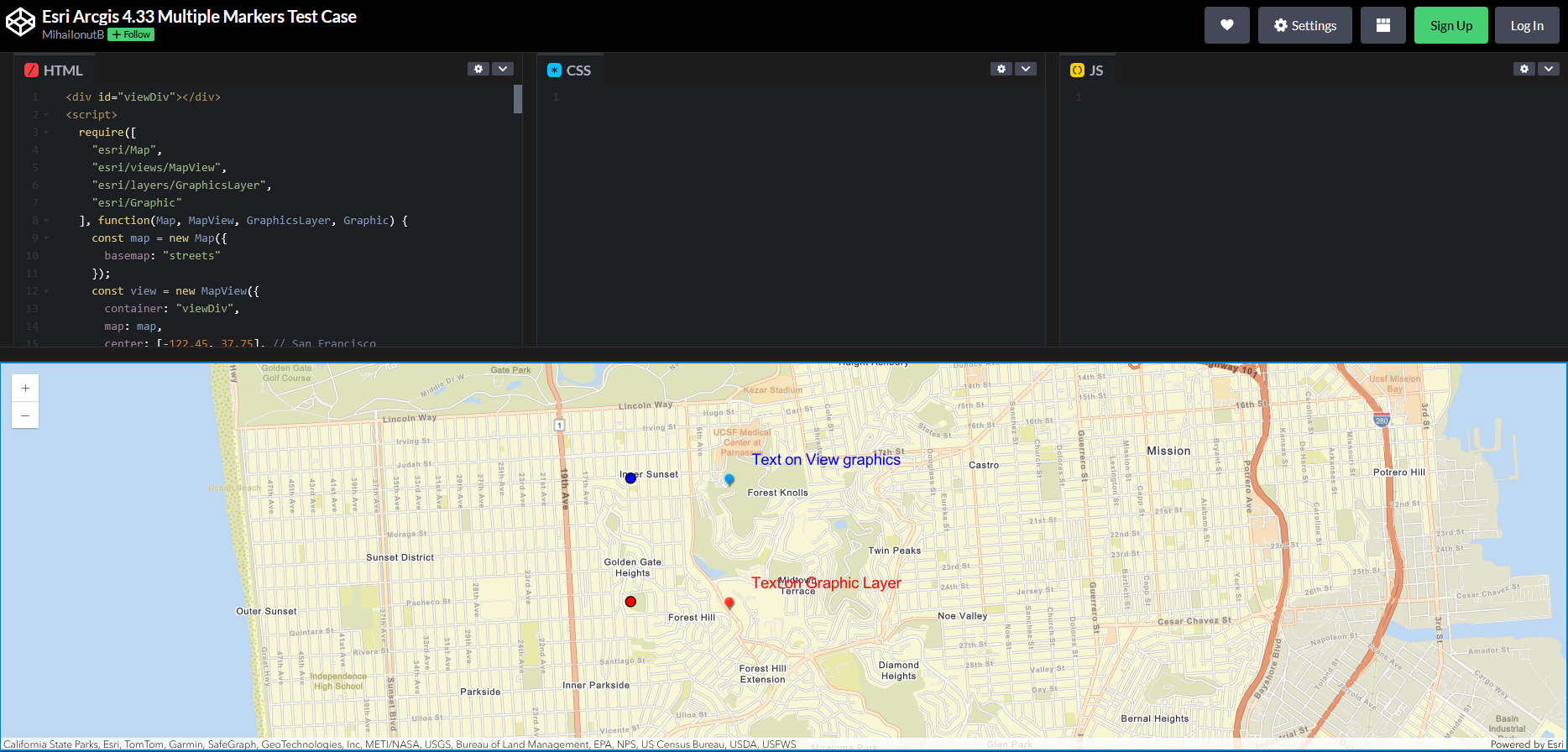The width and height of the screenshot is (1568, 752).
Task: Open MihaiIonutB author profile link
Action: pos(73,34)
